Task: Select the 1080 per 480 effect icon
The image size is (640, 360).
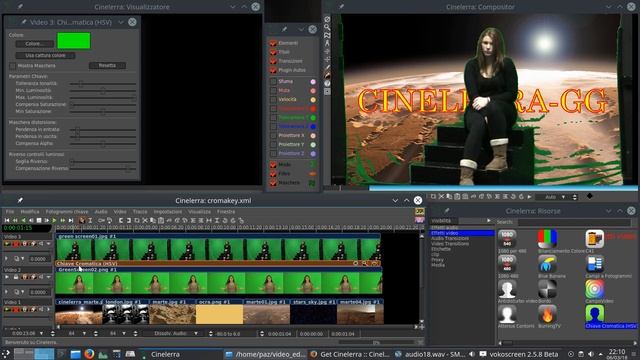Action: 507,239
